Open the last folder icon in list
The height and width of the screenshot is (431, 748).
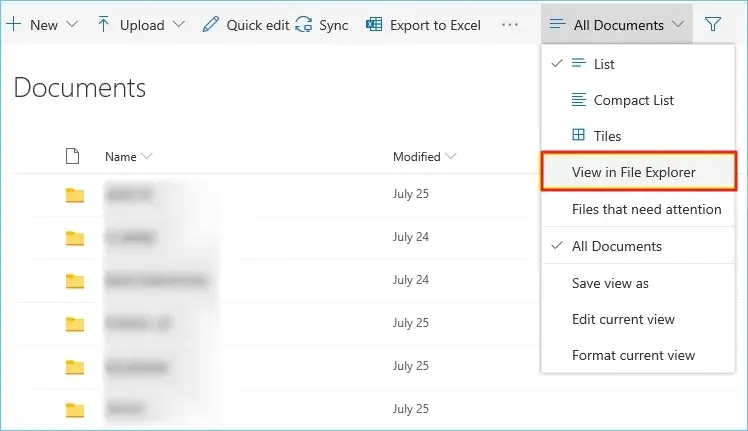[75, 410]
